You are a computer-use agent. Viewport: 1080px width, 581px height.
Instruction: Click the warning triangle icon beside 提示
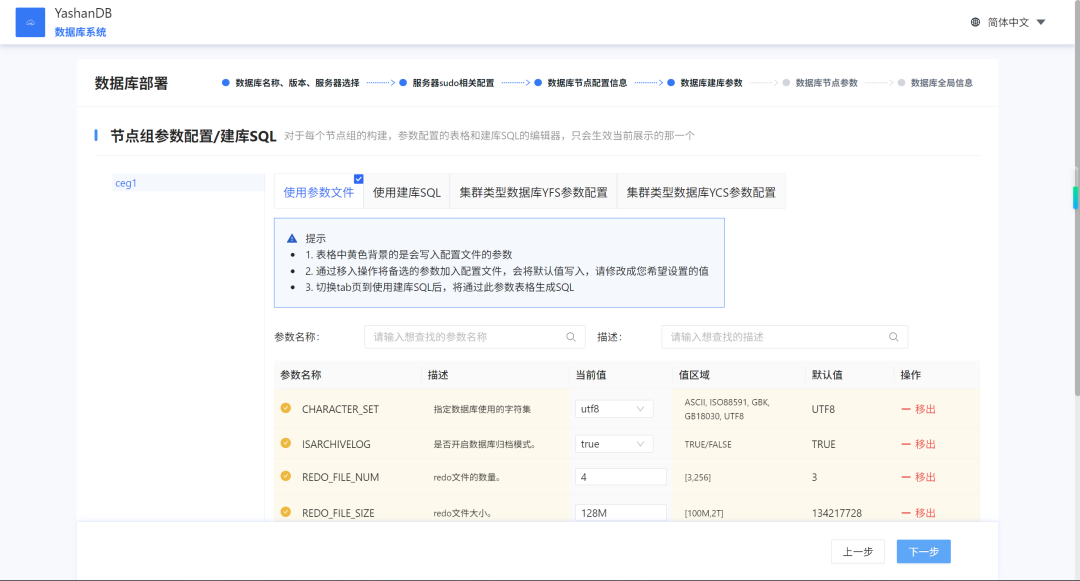coord(292,238)
